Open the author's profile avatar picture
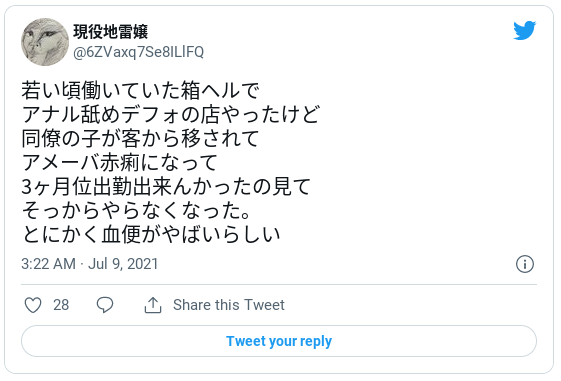 [45, 42]
